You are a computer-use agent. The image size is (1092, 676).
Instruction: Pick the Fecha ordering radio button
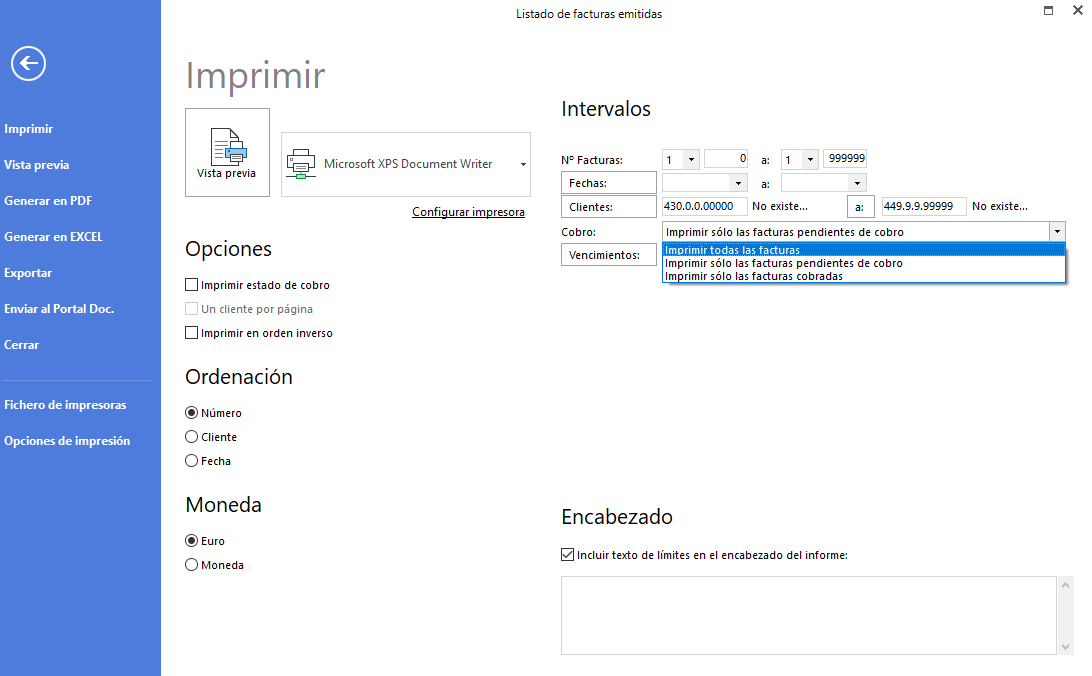pyautogui.click(x=192, y=461)
